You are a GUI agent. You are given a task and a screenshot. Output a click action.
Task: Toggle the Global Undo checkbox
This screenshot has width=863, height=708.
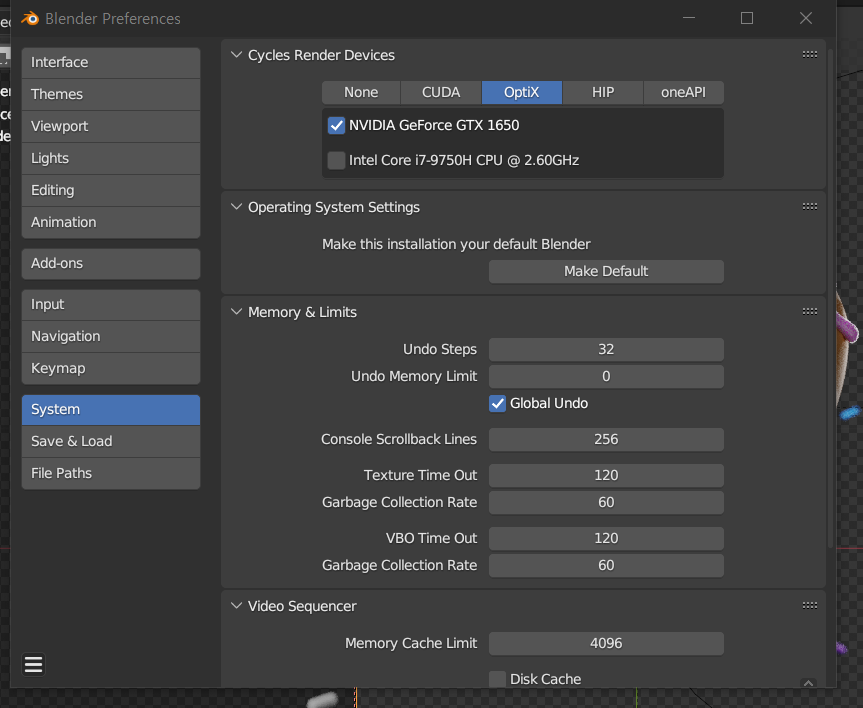coord(498,404)
